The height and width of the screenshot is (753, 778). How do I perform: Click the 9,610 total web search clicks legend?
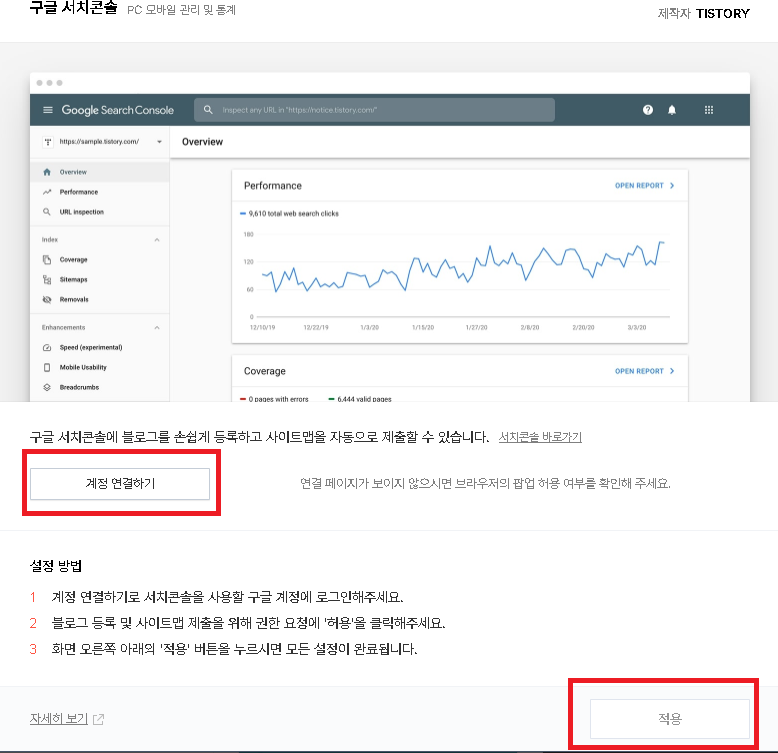pyautogui.click(x=289, y=214)
